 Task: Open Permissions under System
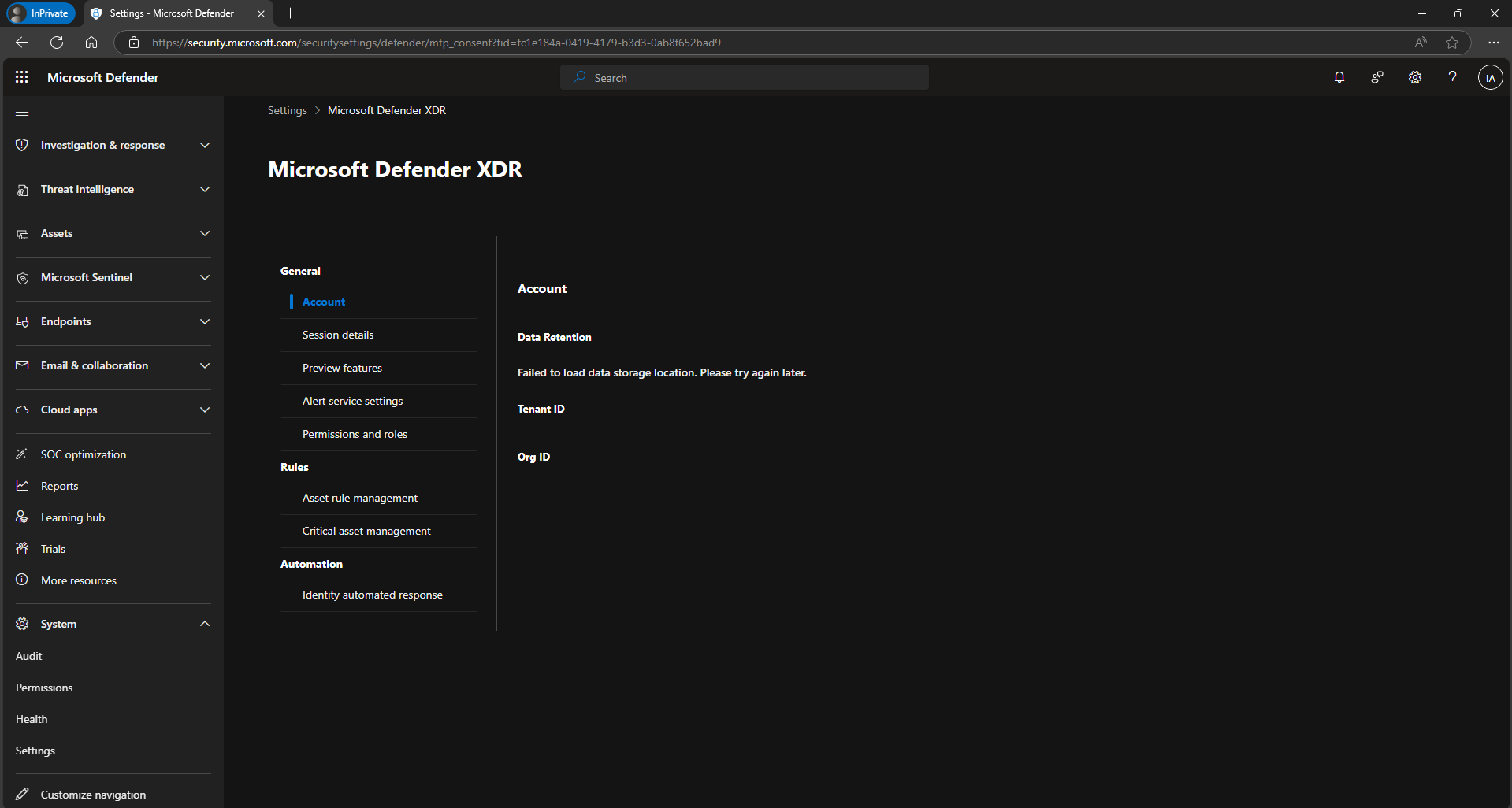tap(44, 688)
